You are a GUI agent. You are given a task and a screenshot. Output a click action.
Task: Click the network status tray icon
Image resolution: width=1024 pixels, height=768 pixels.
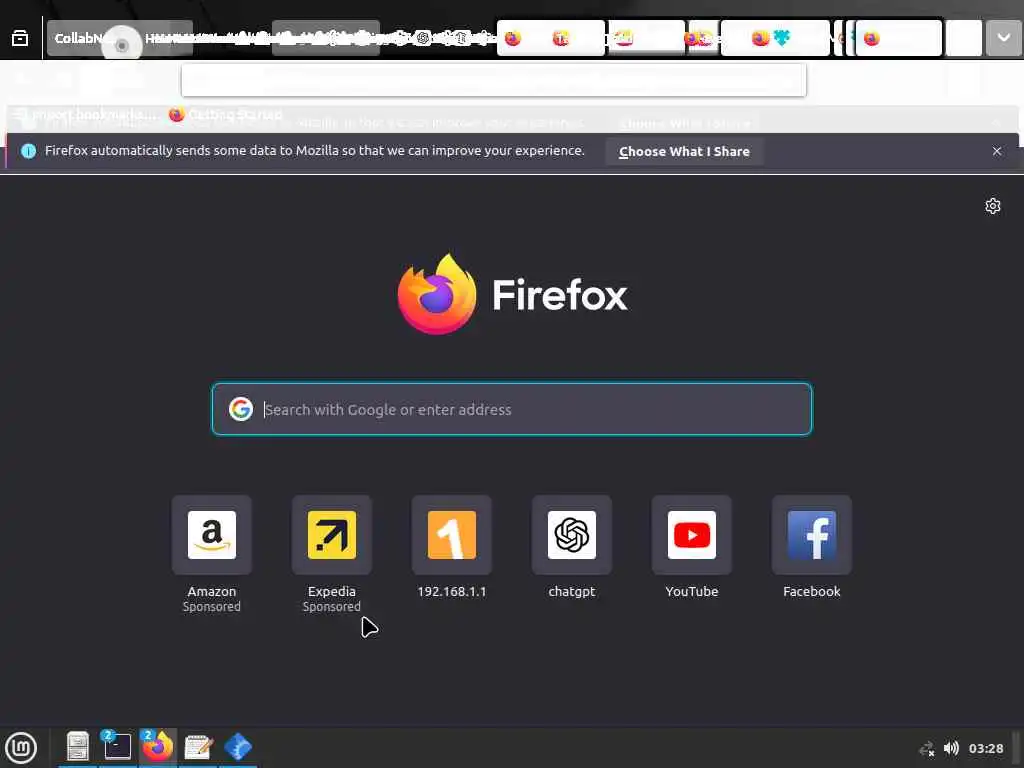927,748
